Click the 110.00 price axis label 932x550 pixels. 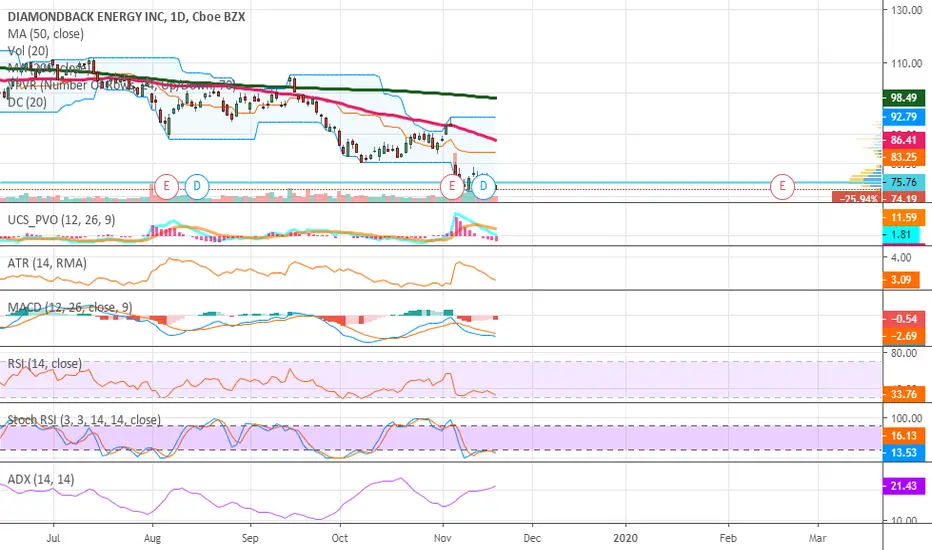pyautogui.click(x=906, y=63)
